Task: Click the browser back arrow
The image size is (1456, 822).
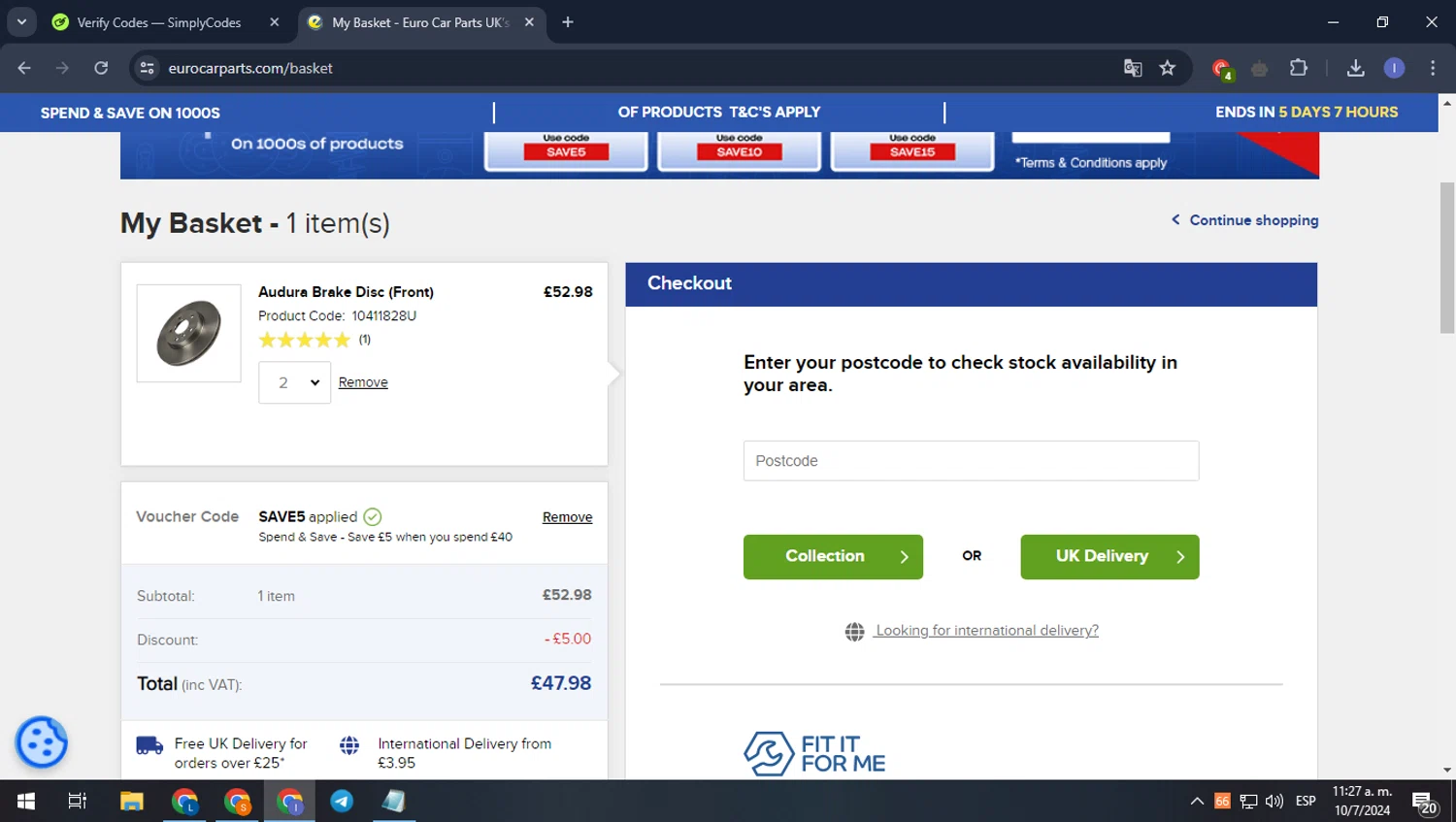Action: 24,68
